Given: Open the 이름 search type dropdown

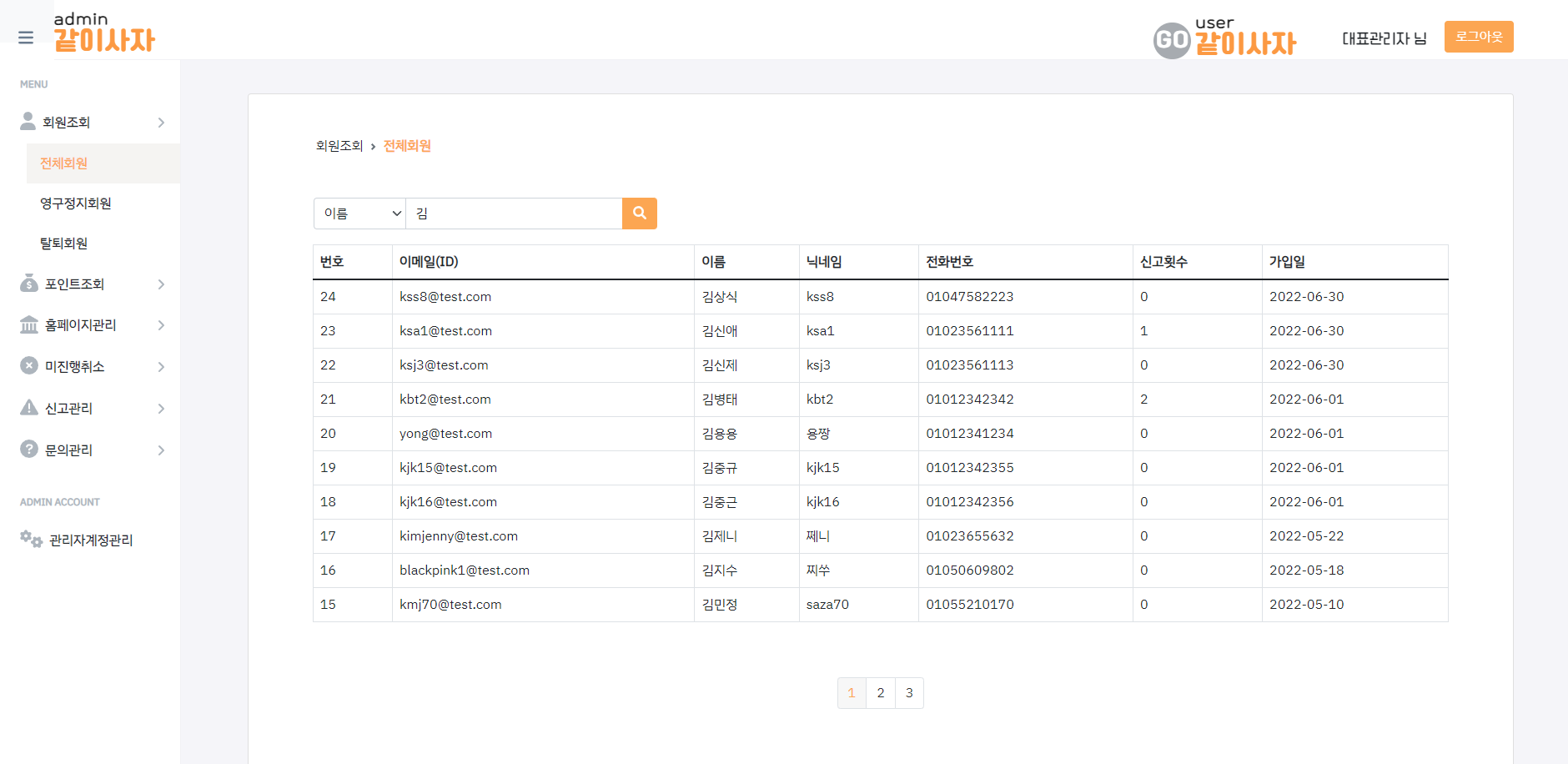Looking at the screenshot, I should (360, 214).
